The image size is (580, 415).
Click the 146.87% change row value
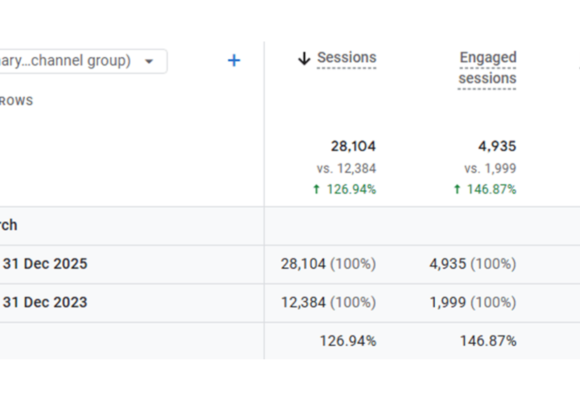tap(488, 341)
